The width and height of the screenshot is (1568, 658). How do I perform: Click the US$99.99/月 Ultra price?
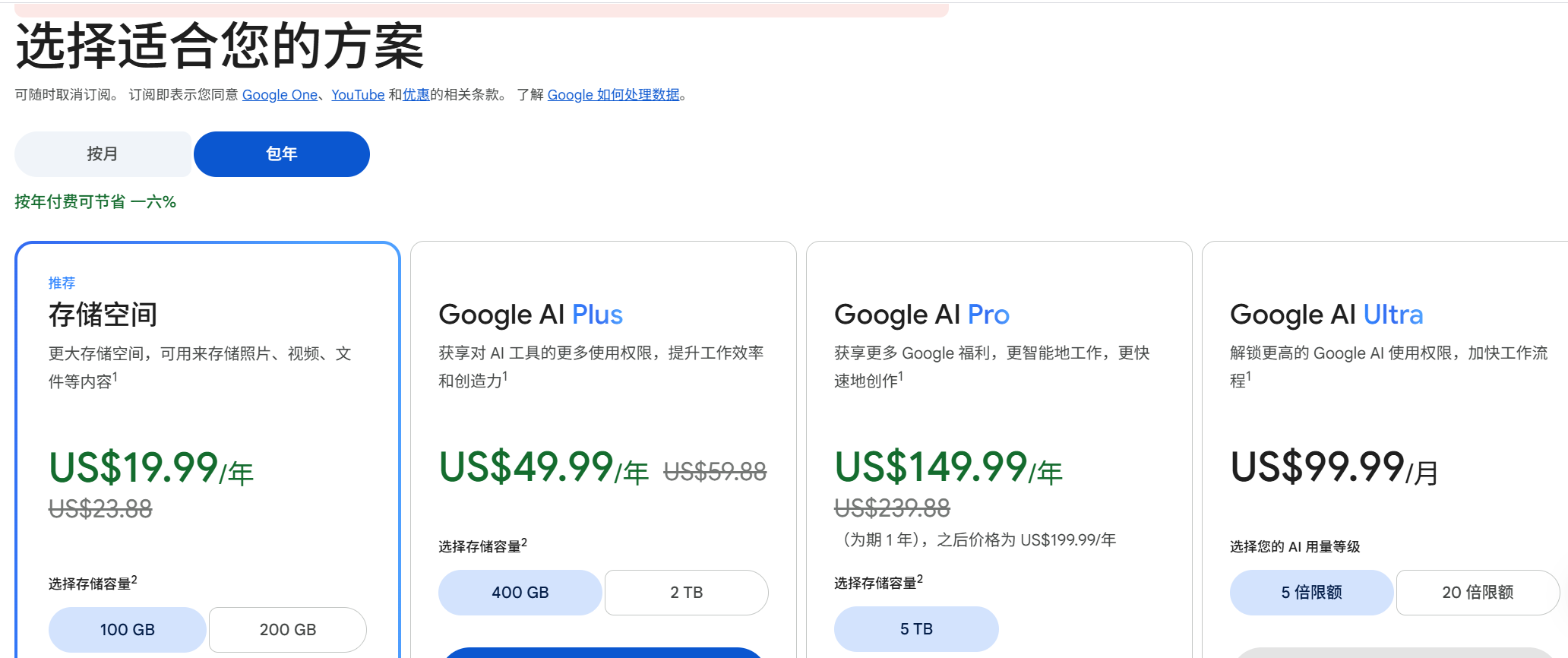tap(1335, 467)
